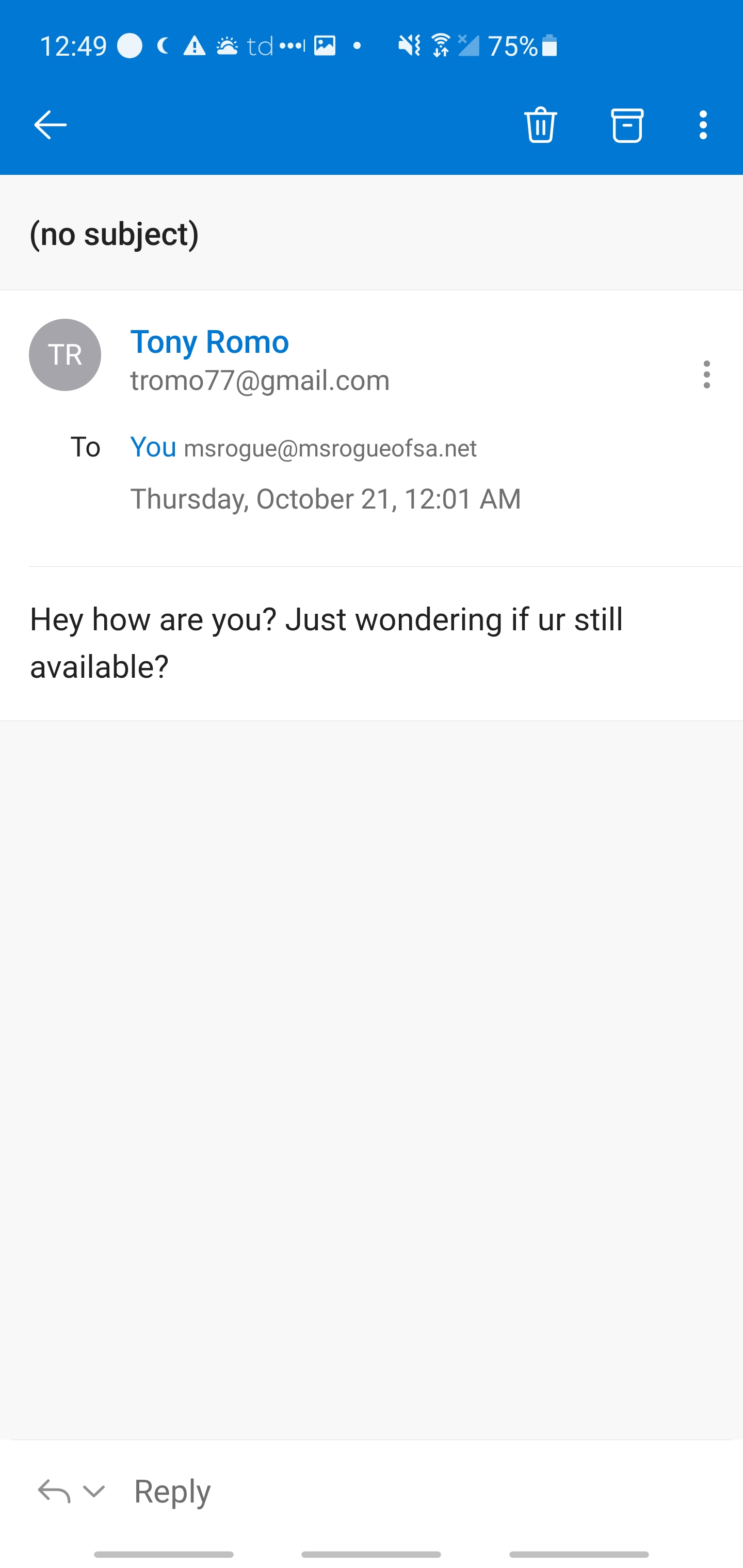743x1568 pixels.
Task: Expand the reply options chevron
Action: tap(94, 1491)
